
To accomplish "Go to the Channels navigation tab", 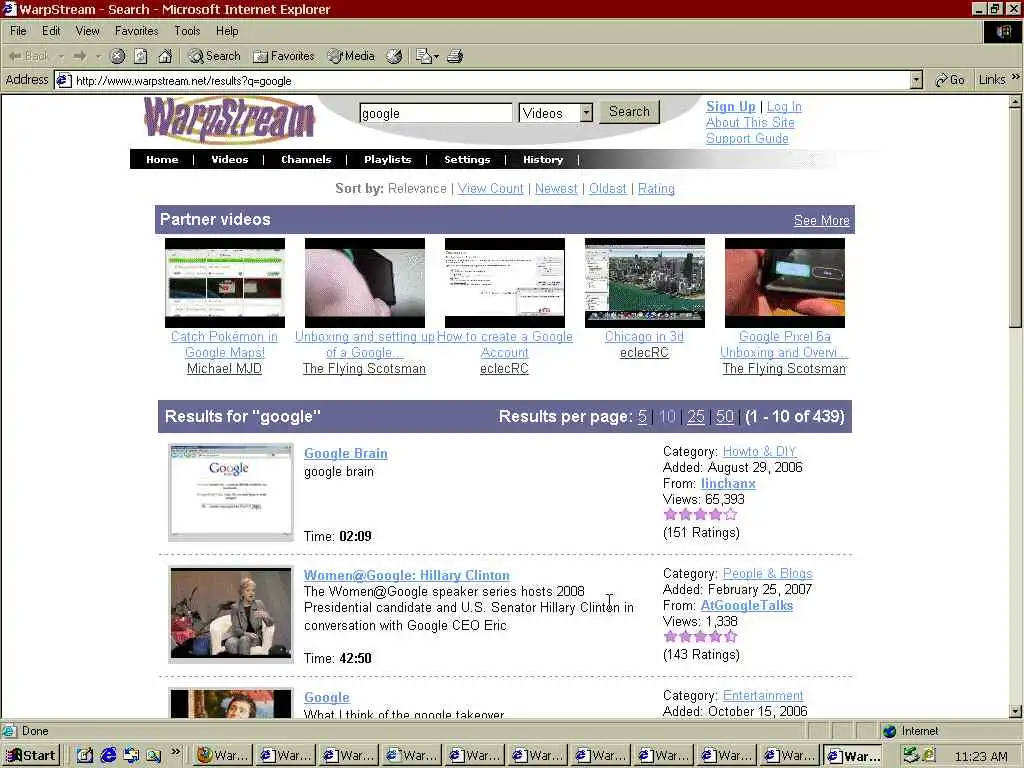I will [306, 159].
